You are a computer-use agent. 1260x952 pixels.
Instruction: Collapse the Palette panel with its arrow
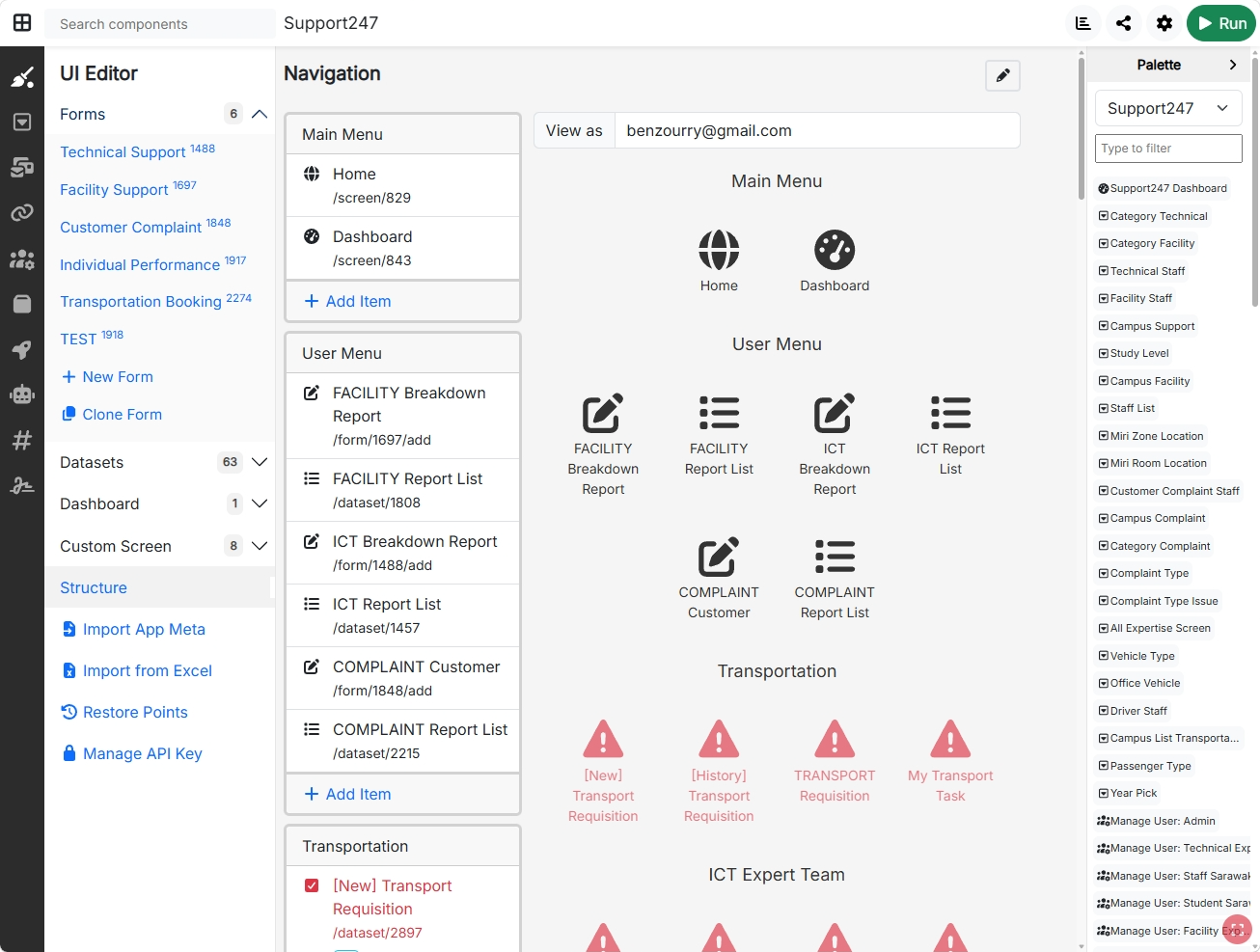point(1233,65)
